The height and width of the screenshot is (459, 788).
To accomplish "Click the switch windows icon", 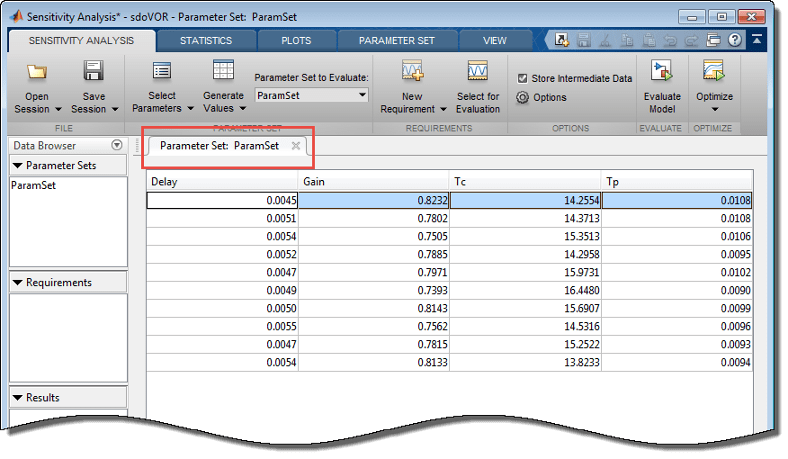I will click(x=713, y=40).
